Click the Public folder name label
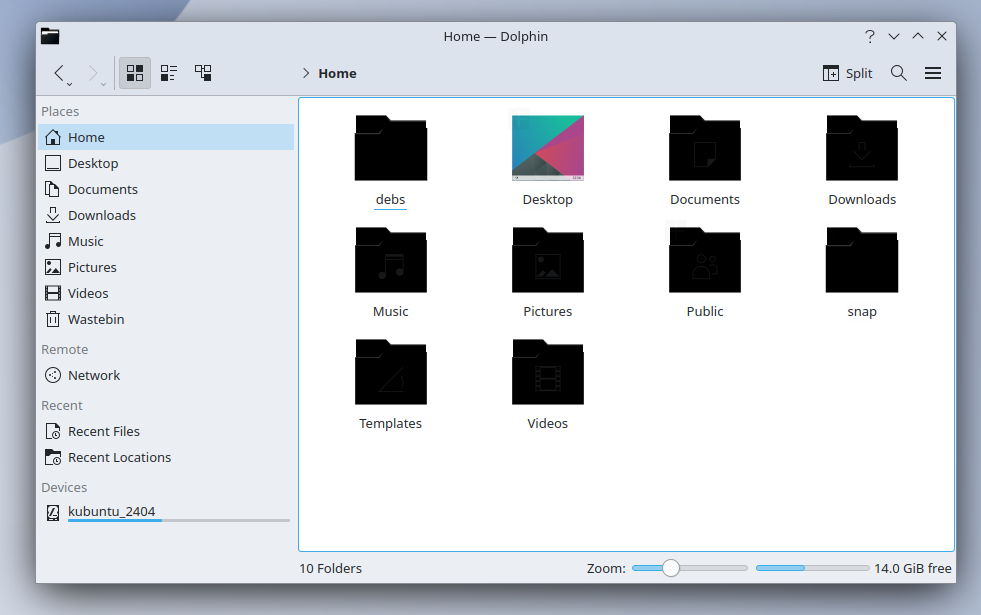This screenshot has height=615, width=981. (x=704, y=312)
